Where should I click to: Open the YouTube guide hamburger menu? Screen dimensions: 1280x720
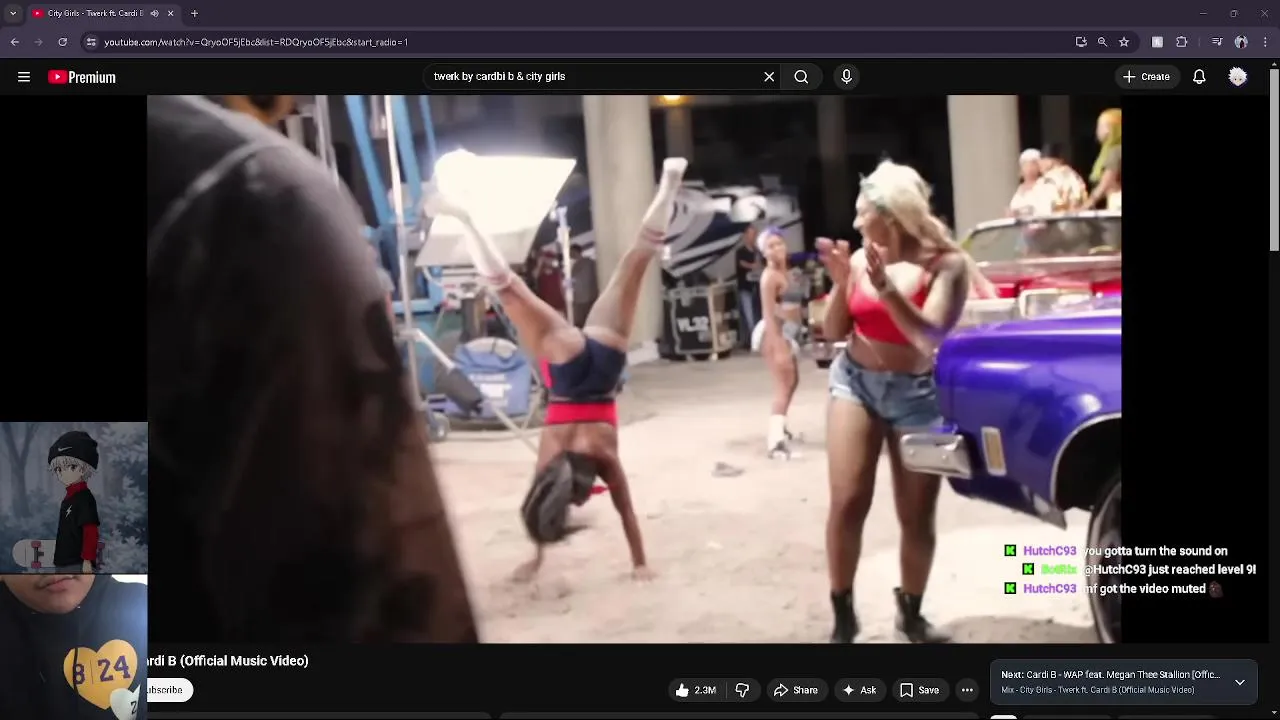point(24,77)
